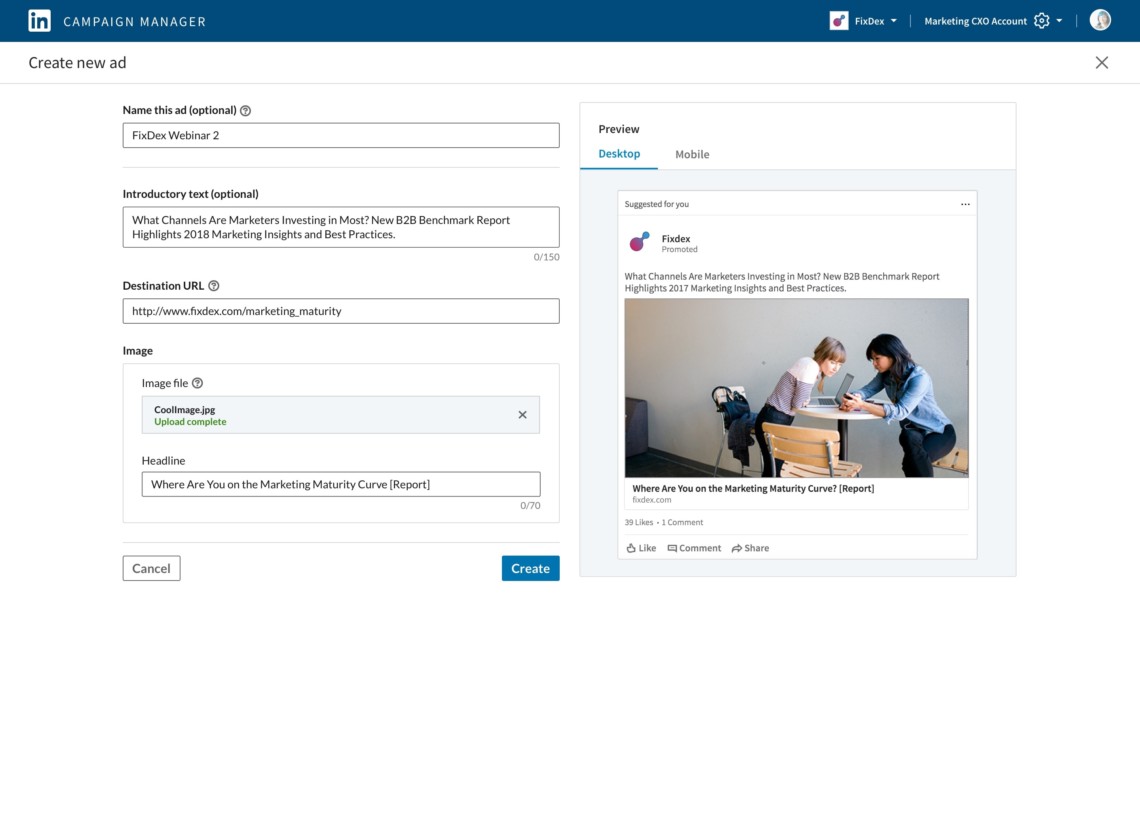Click the Create button
1140x835 pixels.
530,567
